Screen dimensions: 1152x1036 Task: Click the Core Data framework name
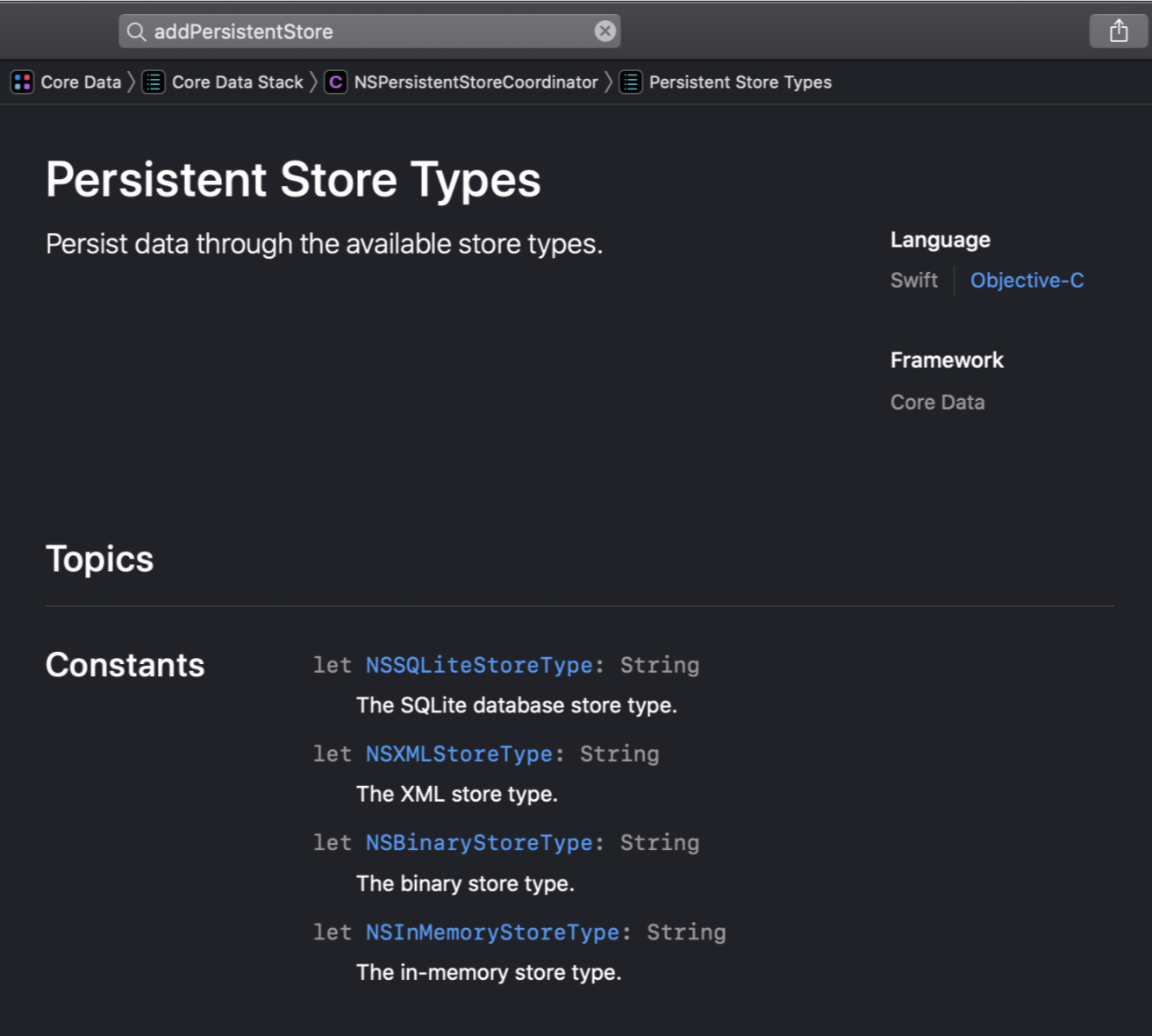coord(937,403)
